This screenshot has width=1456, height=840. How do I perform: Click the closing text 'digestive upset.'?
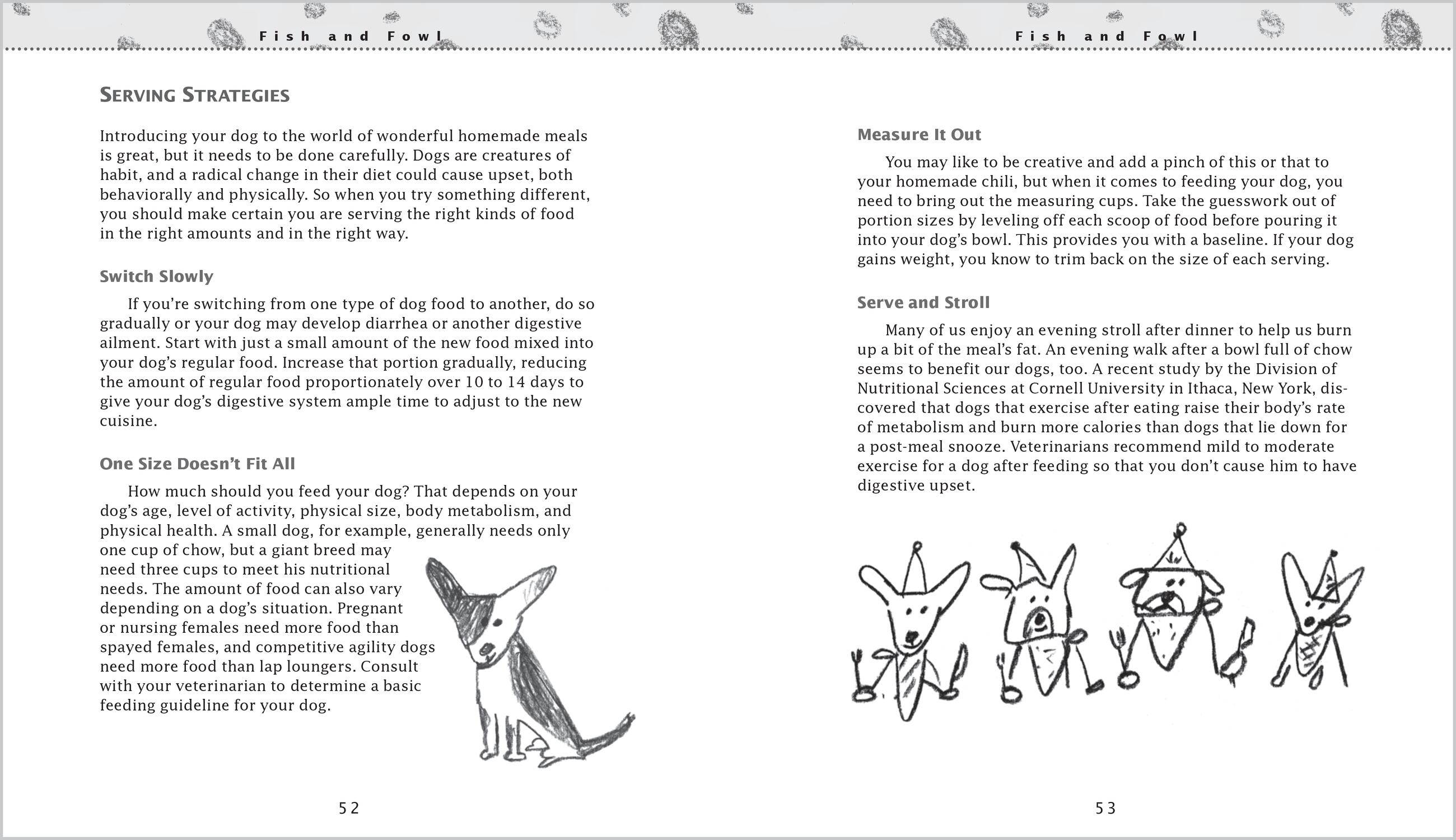tap(916, 486)
